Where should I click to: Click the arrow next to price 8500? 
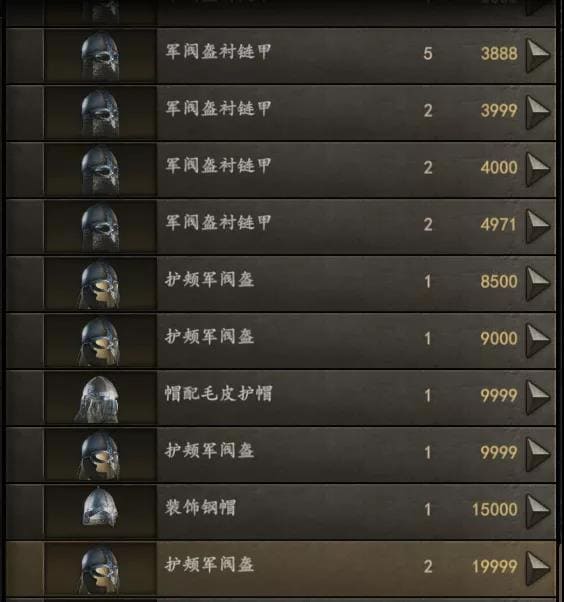[x=538, y=283]
